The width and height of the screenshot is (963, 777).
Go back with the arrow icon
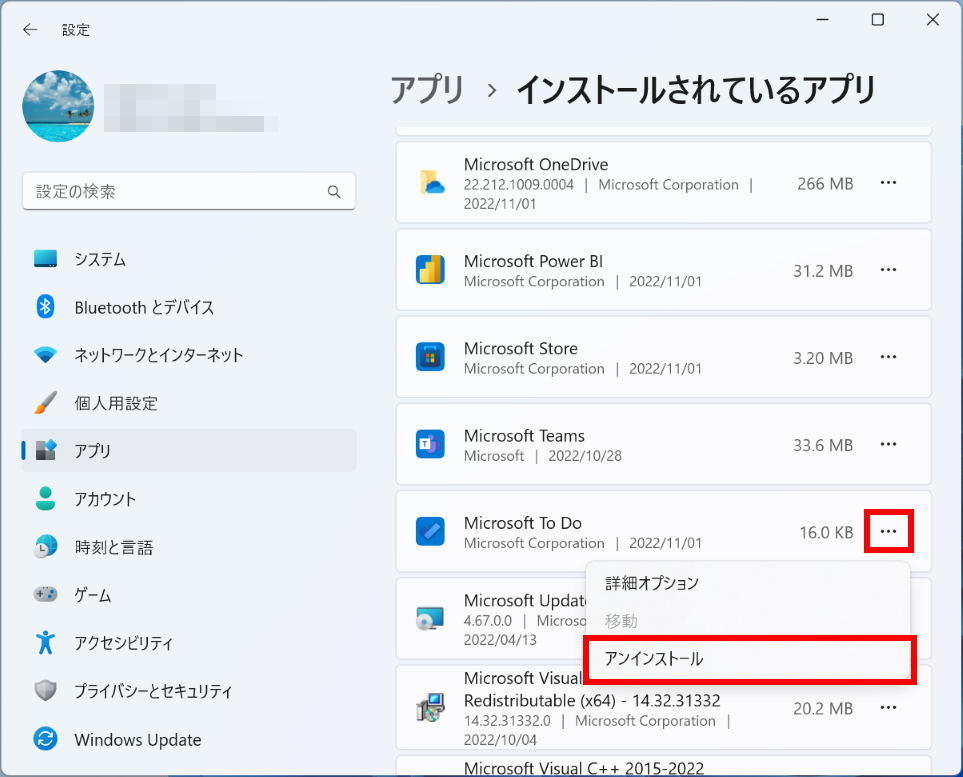pos(29,29)
